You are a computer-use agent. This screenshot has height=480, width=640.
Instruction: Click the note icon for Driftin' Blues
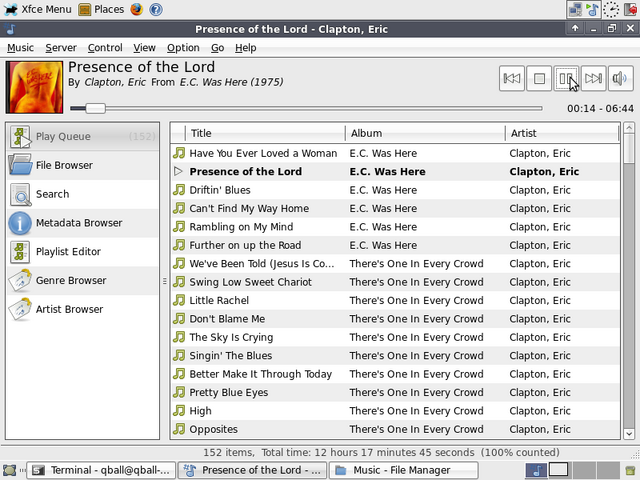tap(179, 190)
